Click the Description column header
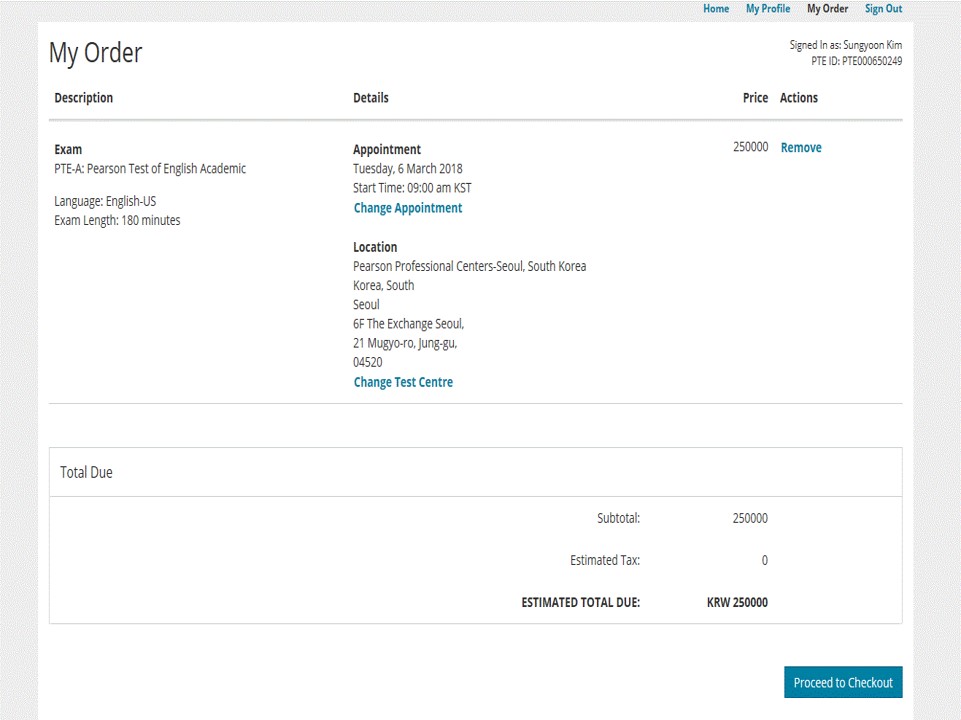The width and height of the screenshot is (961, 720). (84, 98)
